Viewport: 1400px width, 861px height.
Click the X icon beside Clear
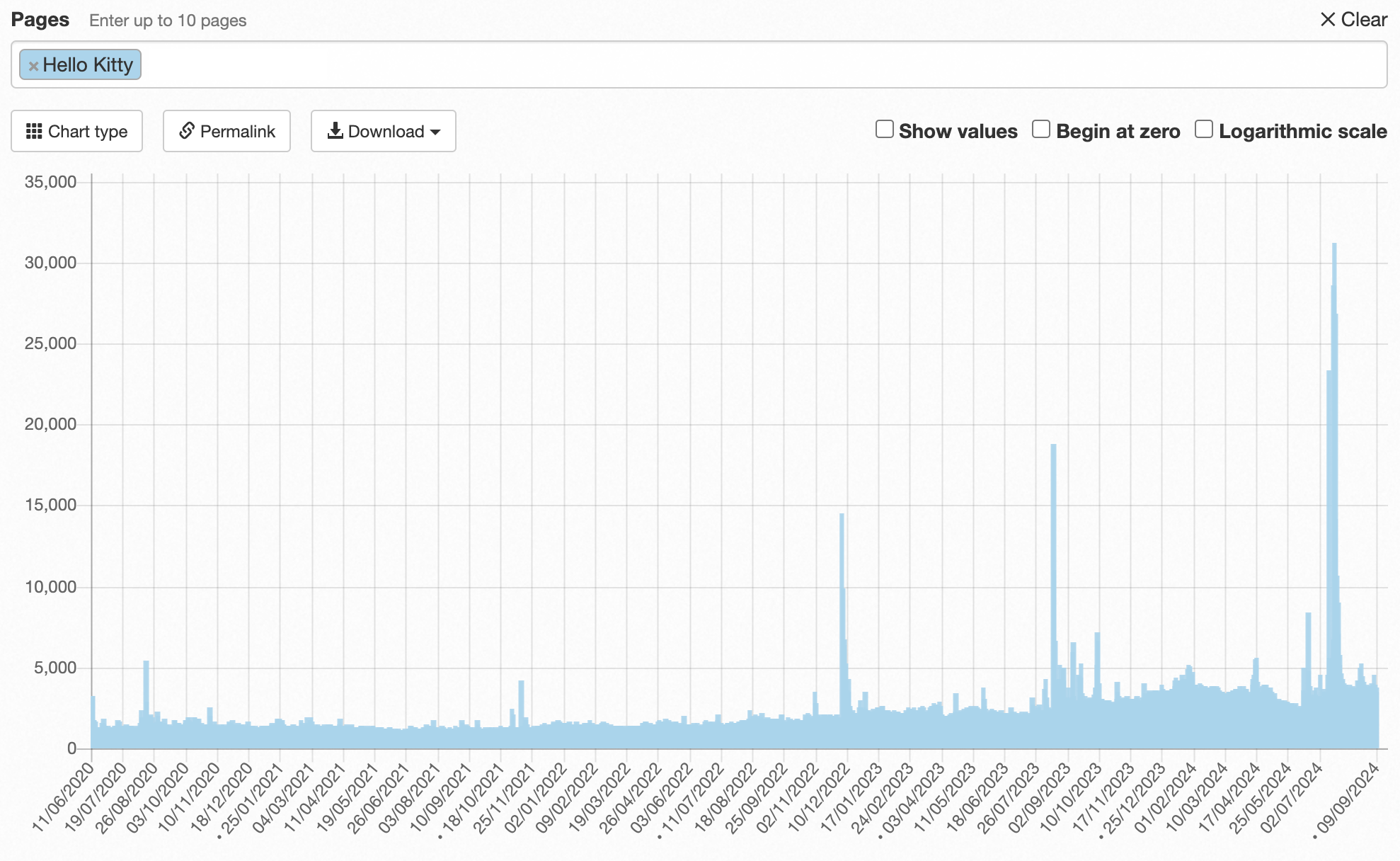1327,20
